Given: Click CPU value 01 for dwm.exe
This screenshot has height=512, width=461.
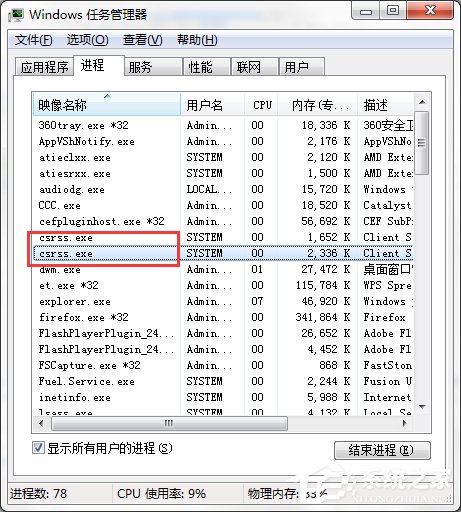Looking at the screenshot, I should [257, 269].
